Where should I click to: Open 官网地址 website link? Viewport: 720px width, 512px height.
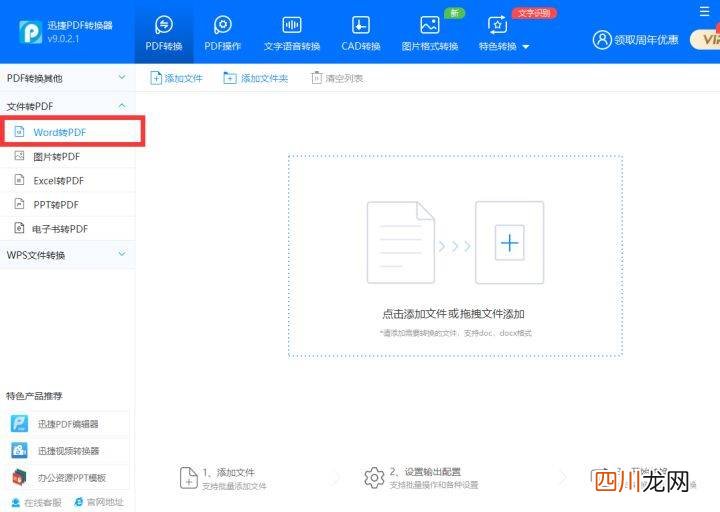(99, 502)
